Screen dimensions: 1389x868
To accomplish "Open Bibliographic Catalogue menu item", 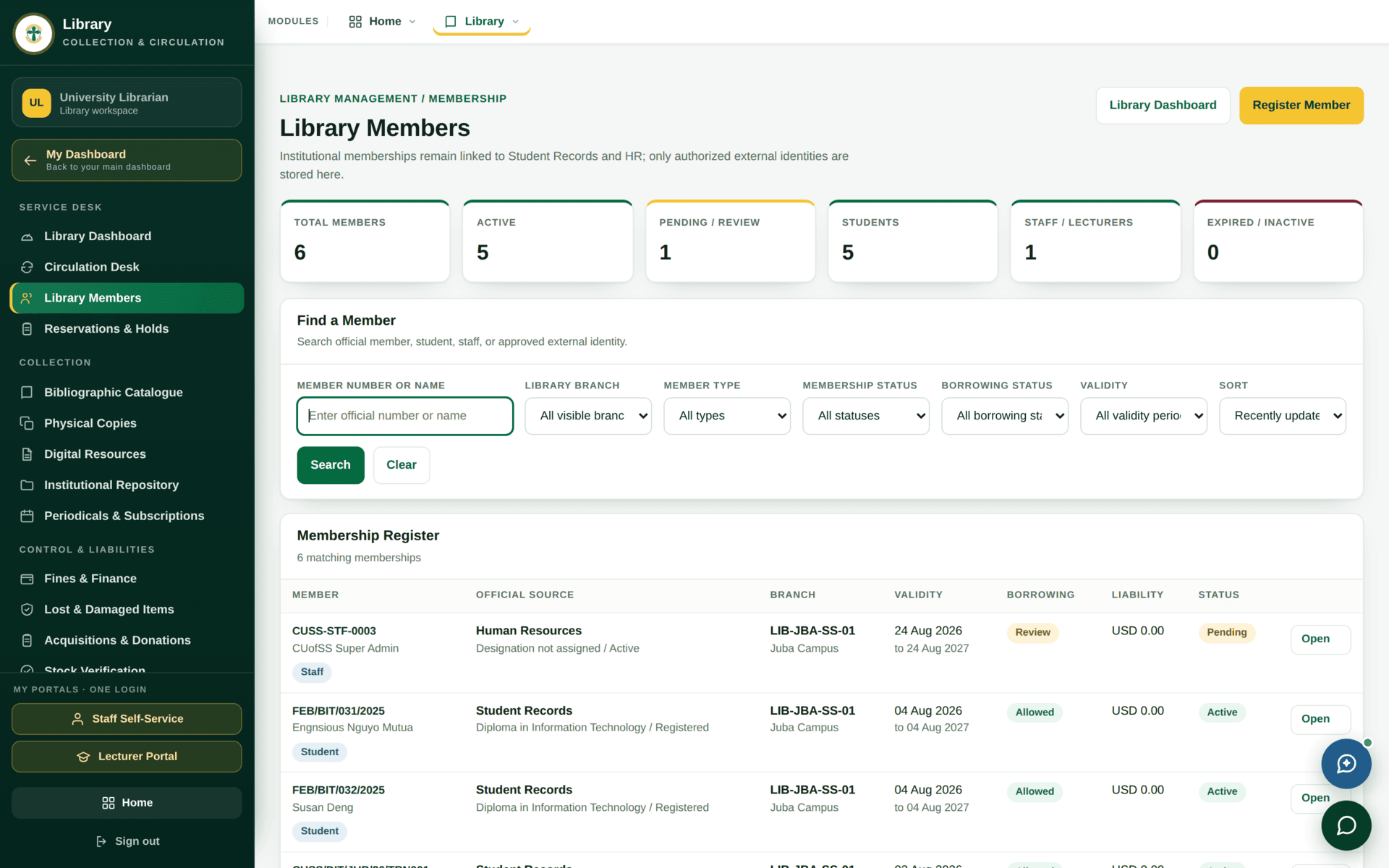I will pos(127,392).
